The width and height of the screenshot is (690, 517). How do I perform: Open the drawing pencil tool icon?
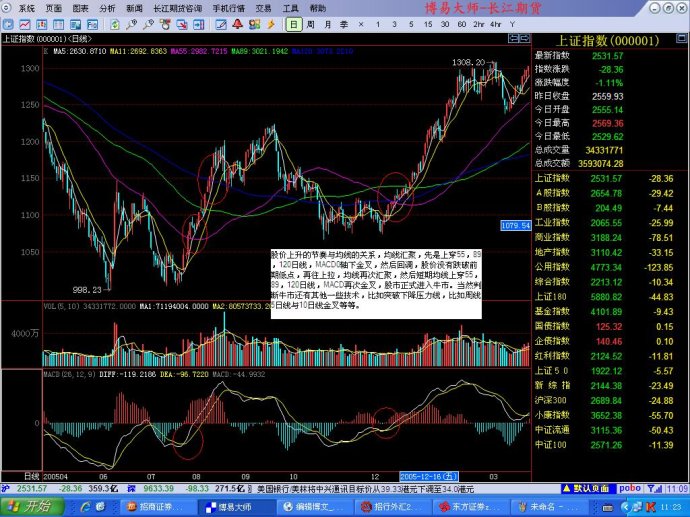[x=221, y=24]
